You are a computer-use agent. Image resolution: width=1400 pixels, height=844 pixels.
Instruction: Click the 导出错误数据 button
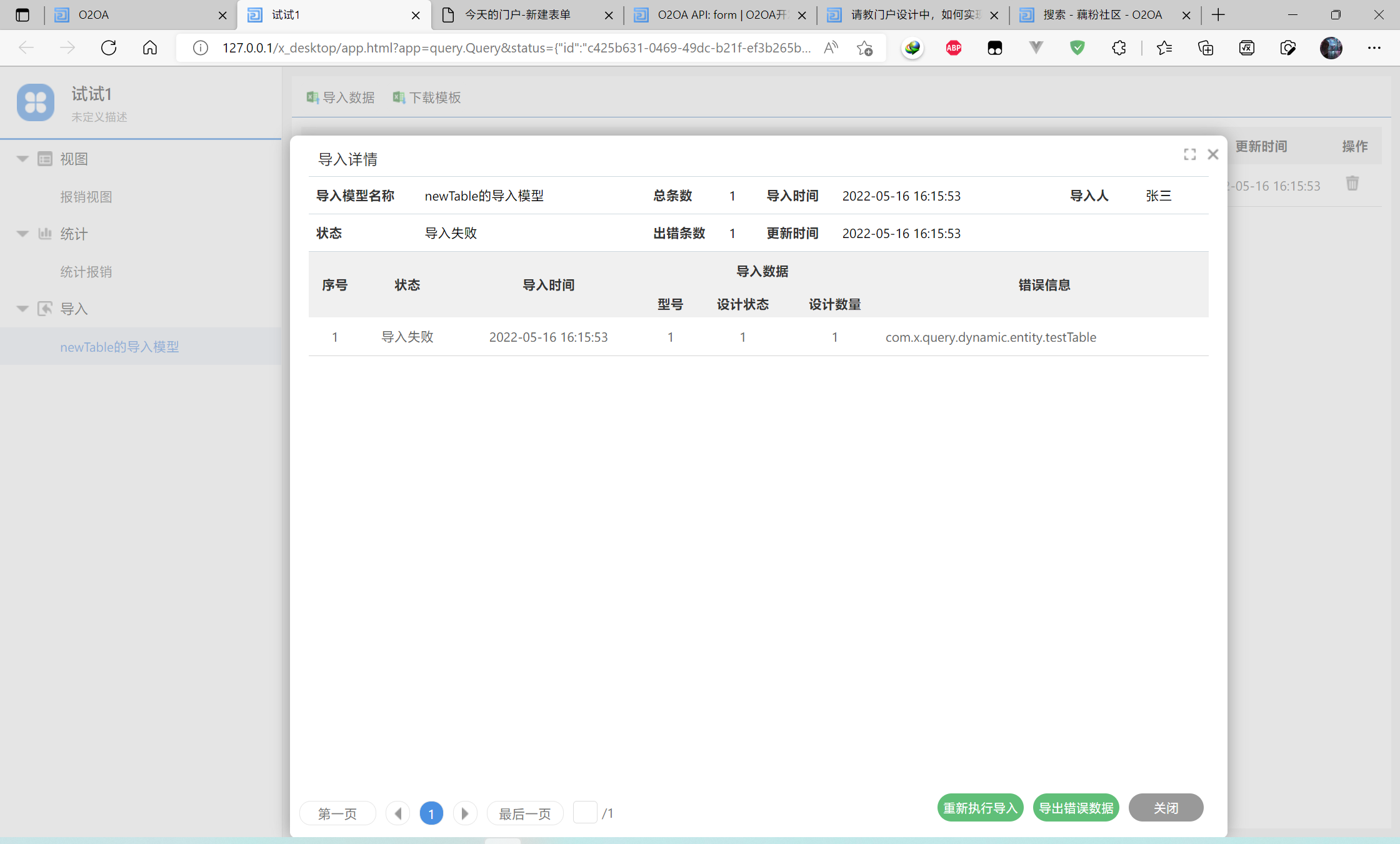(x=1076, y=808)
